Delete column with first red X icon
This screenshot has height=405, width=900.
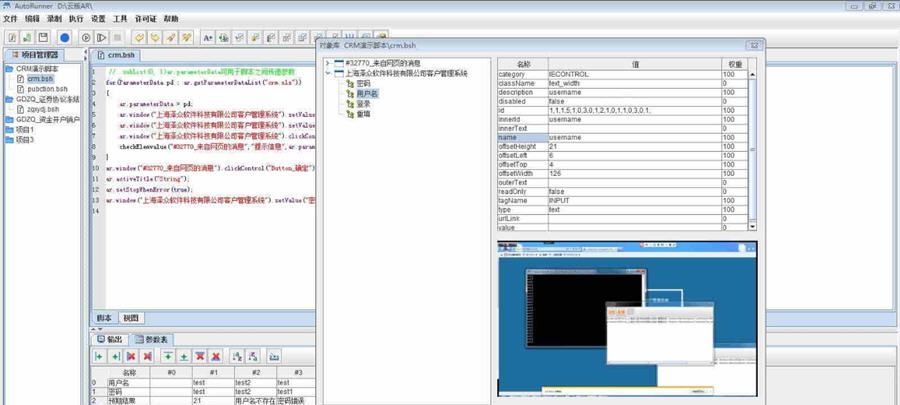(131, 356)
